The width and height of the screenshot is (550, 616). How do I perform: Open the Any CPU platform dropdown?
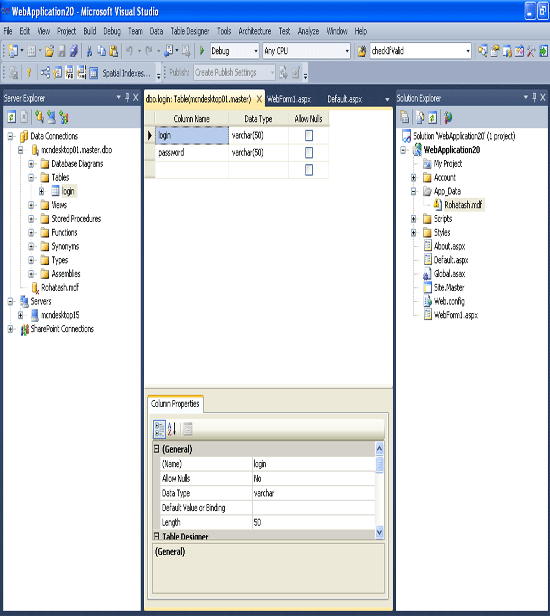click(347, 51)
